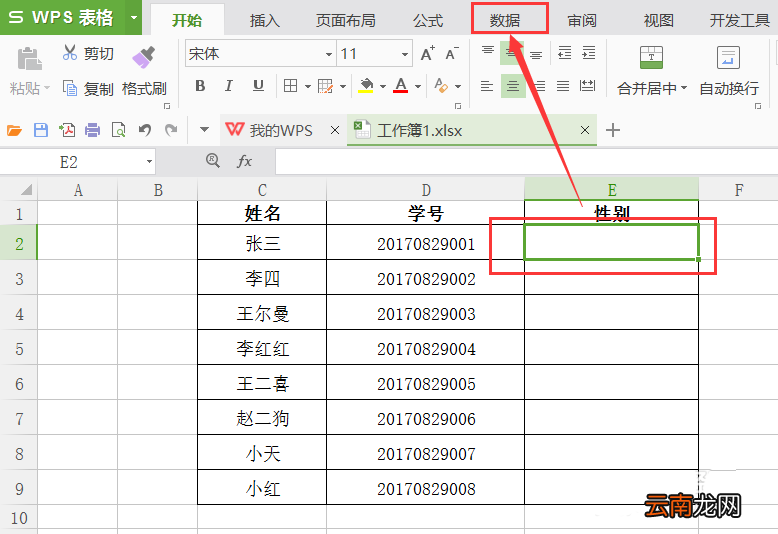Close the 我的WPS tab
This screenshot has height=534, width=778.
click(335, 131)
